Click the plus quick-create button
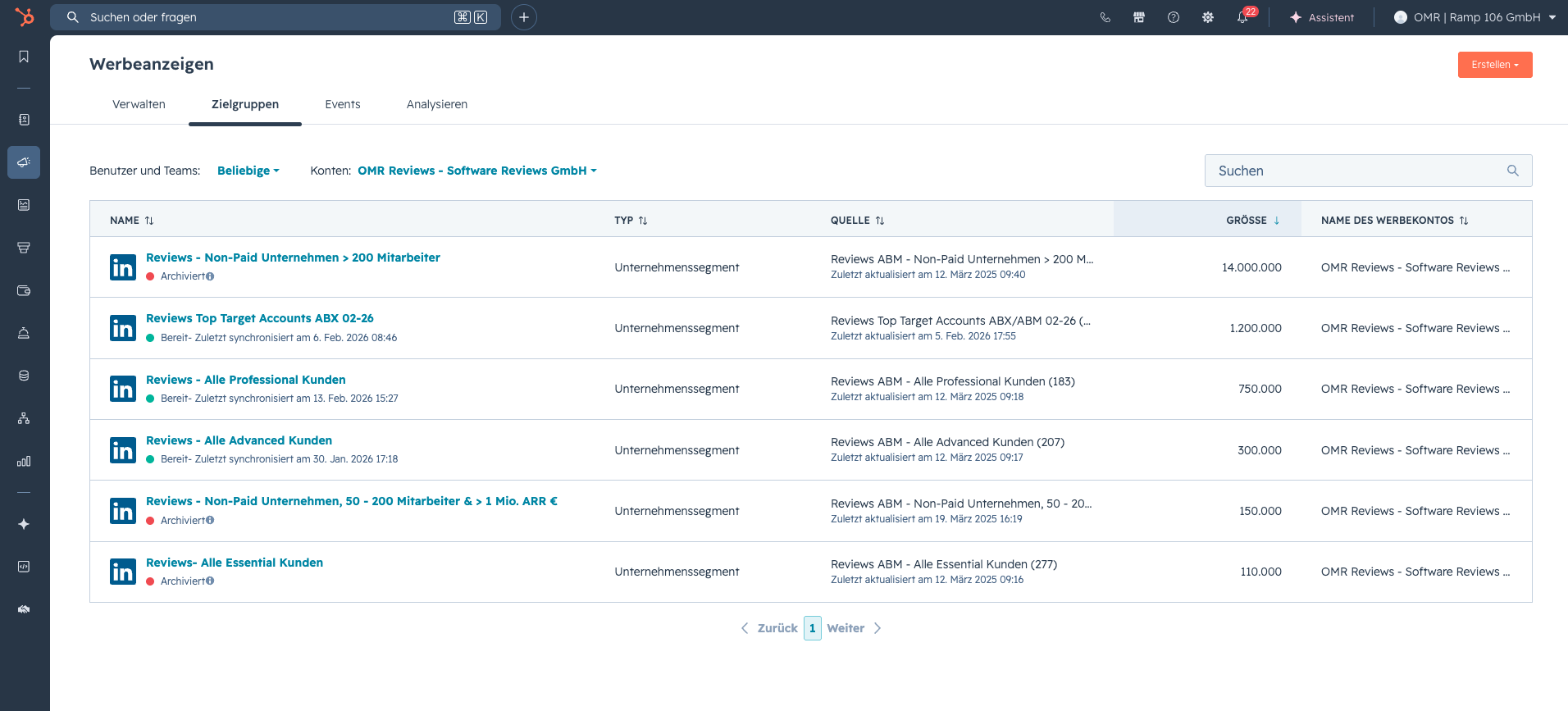Screen dimensions: 1568x711 coord(524,17)
